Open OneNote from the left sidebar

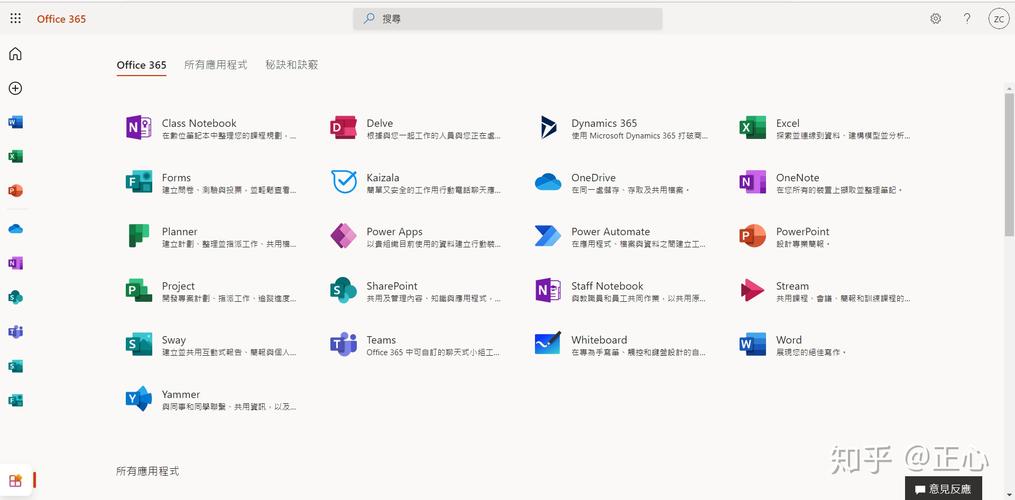(x=16, y=263)
